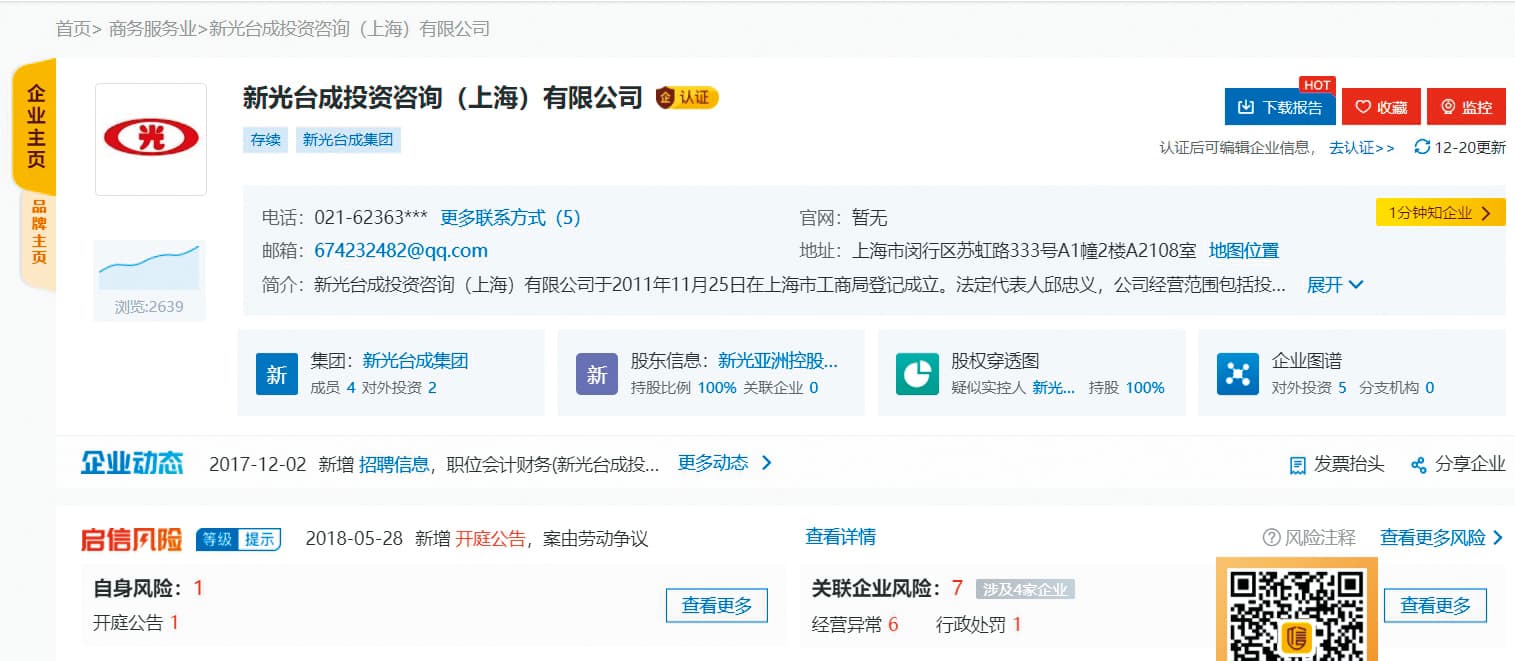The width and height of the screenshot is (1515, 661).
Task: Click 分支机构 0 in 企业图谱 card
Action: coord(1397,388)
